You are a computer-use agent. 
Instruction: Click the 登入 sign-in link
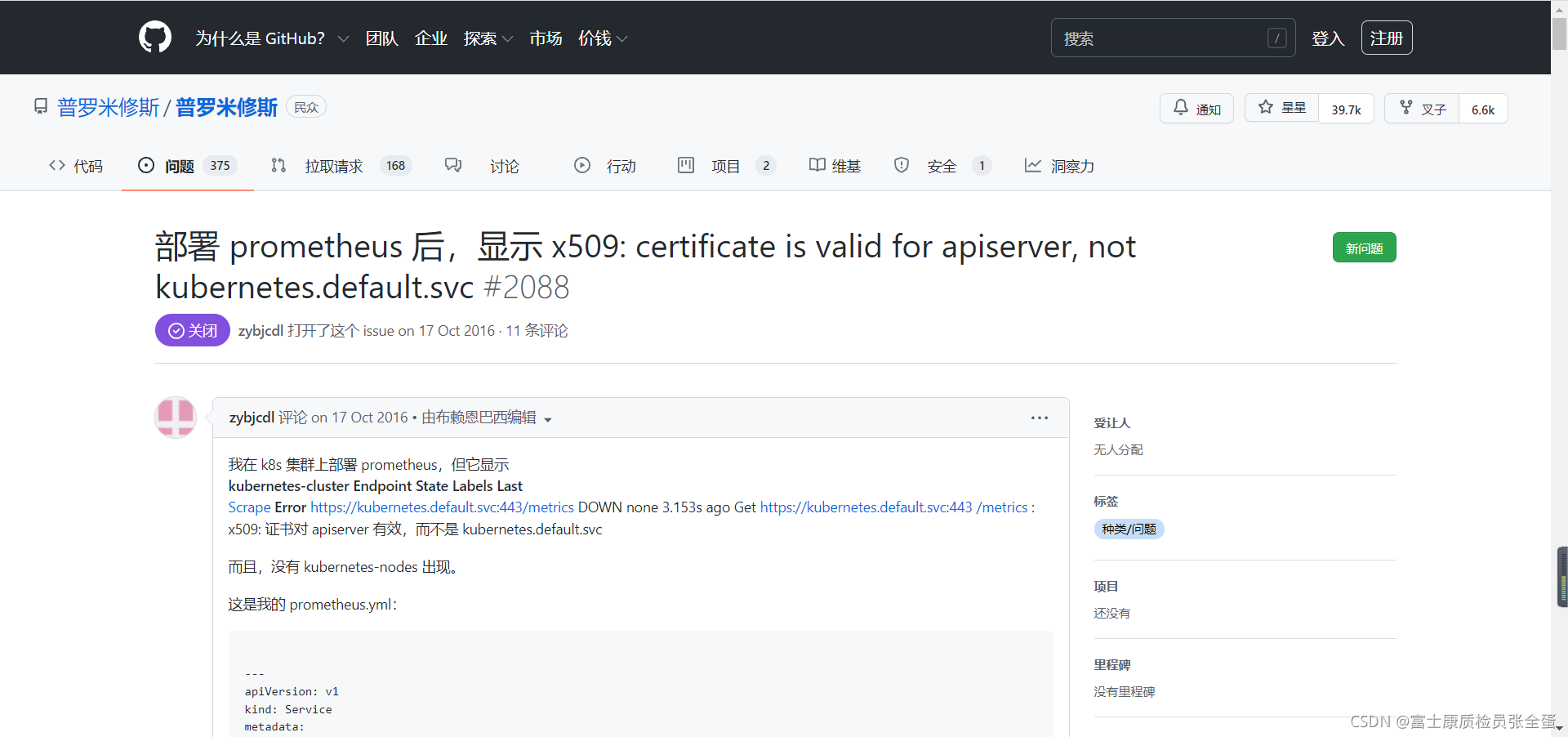(x=1328, y=38)
